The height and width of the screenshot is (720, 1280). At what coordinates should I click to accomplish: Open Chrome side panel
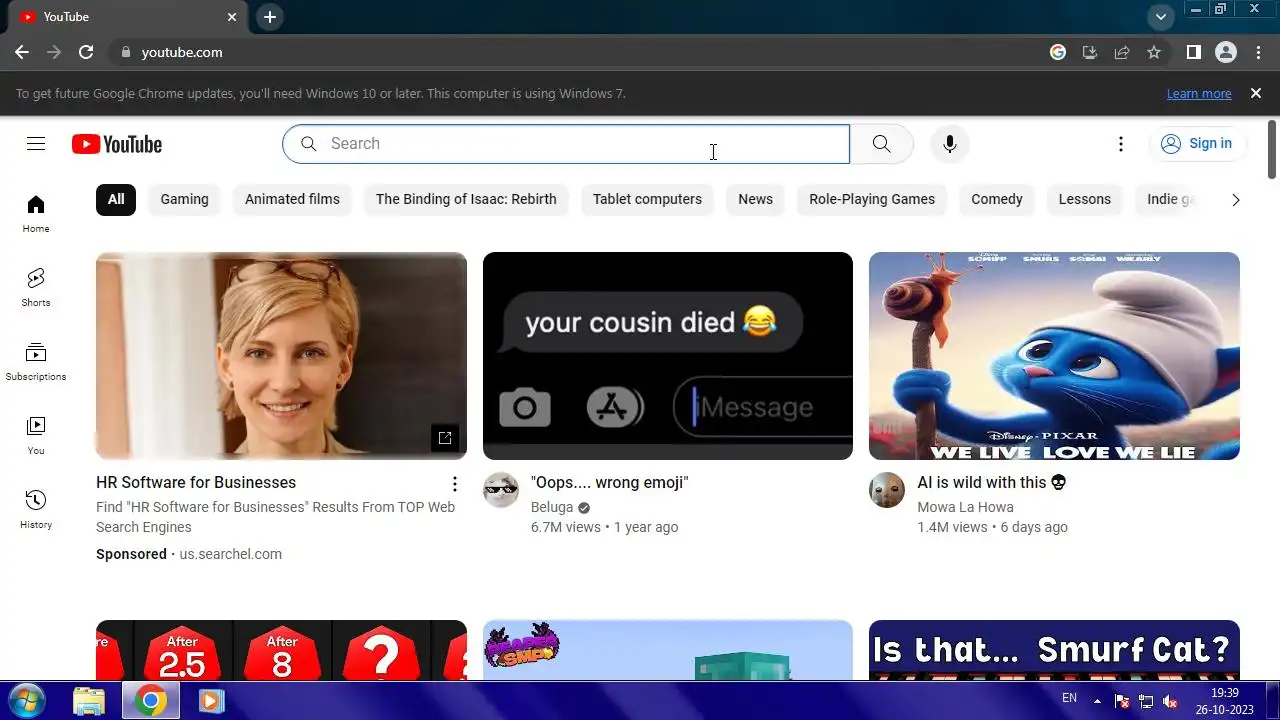click(1193, 52)
